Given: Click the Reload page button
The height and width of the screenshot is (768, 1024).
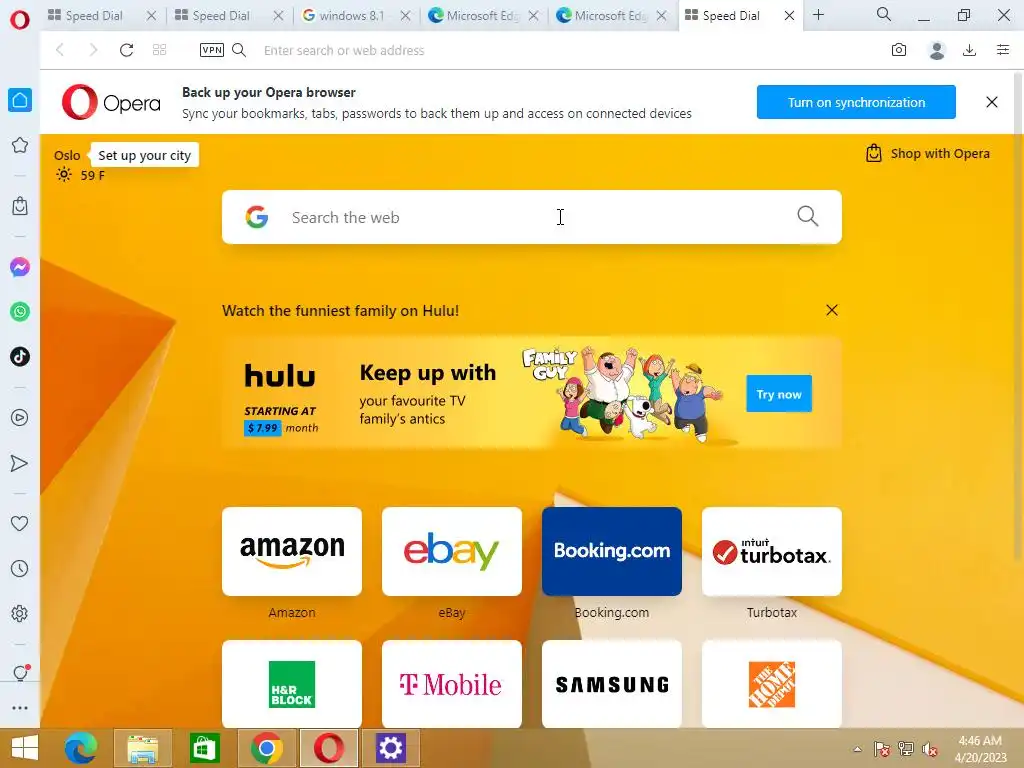Looking at the screenshot, I should (x=127, y=50).
